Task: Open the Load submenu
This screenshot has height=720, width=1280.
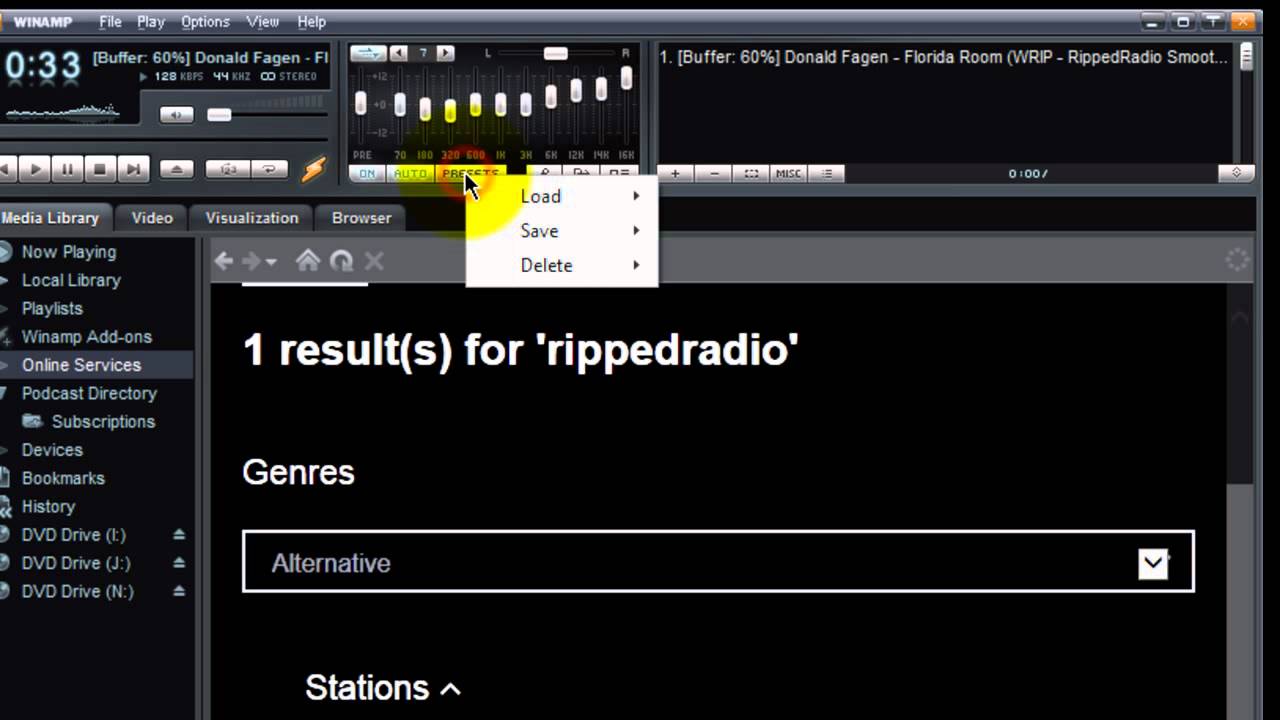Action: click(x=562, y=196)
